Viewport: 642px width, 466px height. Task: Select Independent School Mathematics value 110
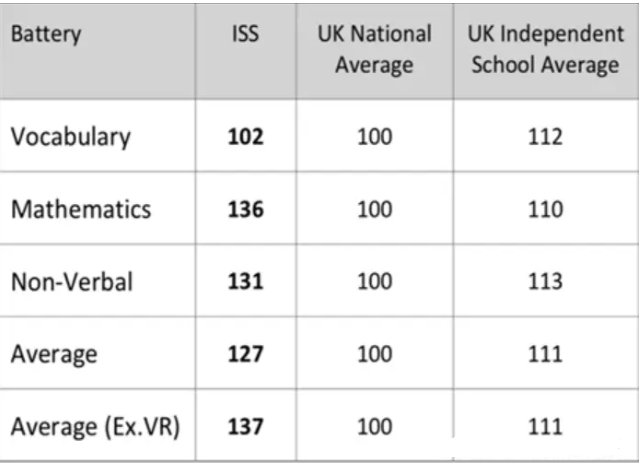tap(545, 209)
